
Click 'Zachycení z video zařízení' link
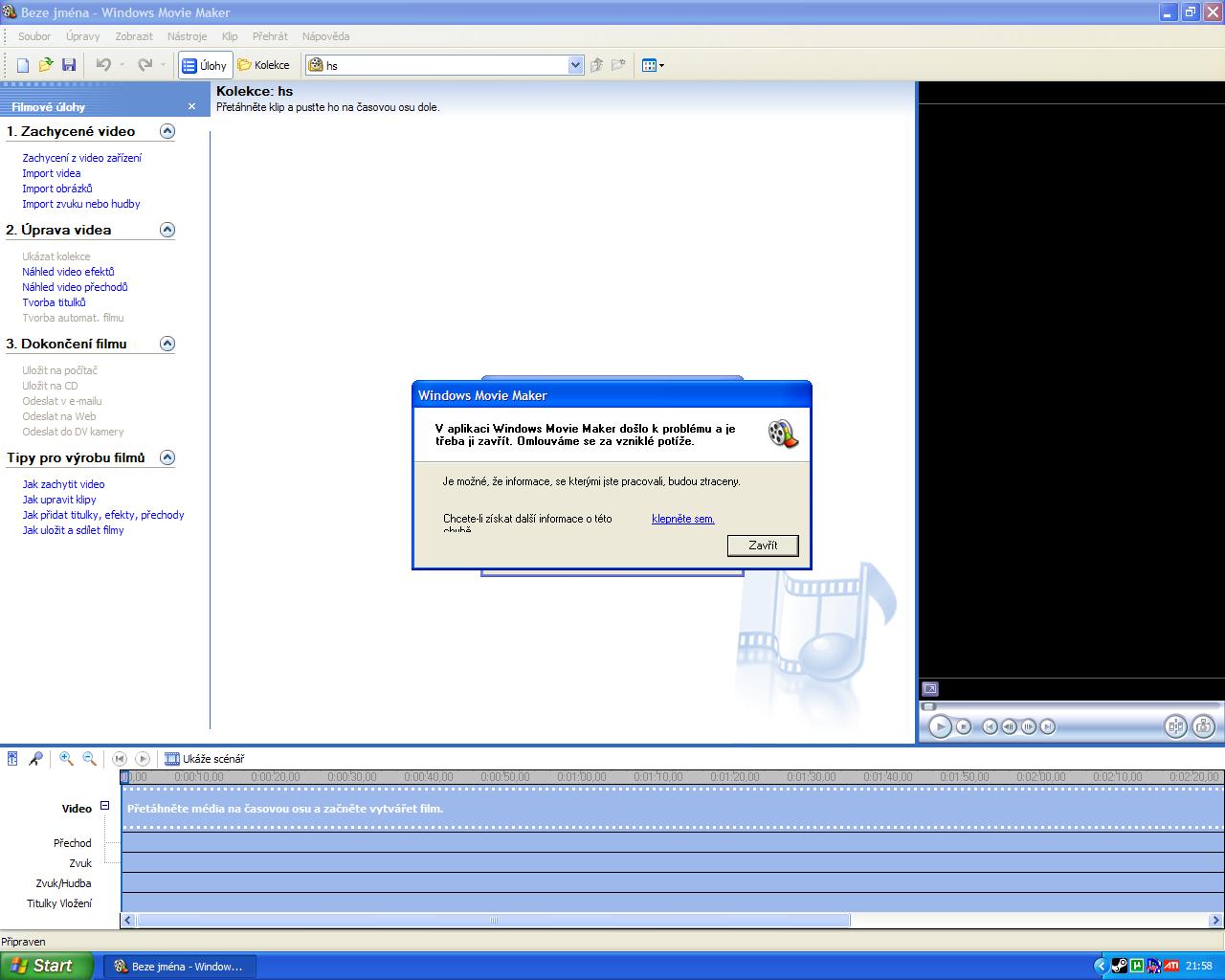click(82, 158)
